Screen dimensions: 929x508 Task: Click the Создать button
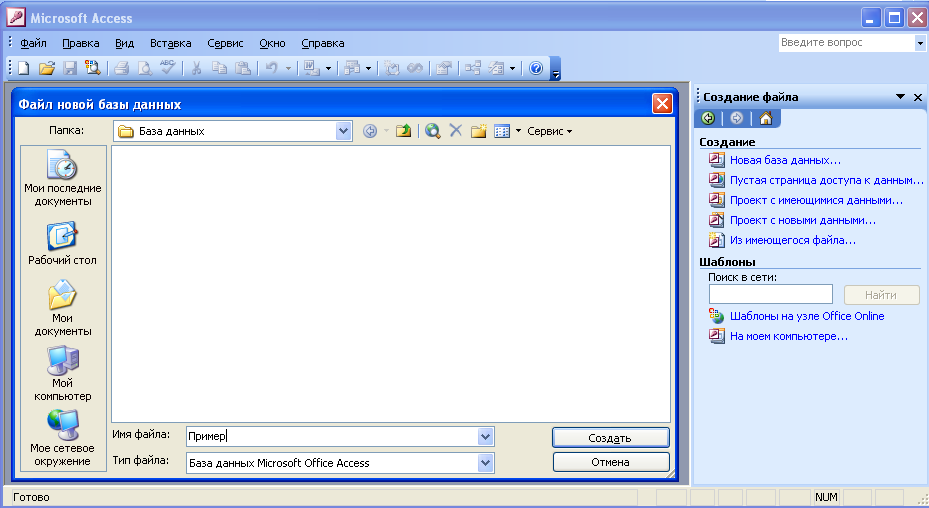pyautogui.click(x=611, y=438)
